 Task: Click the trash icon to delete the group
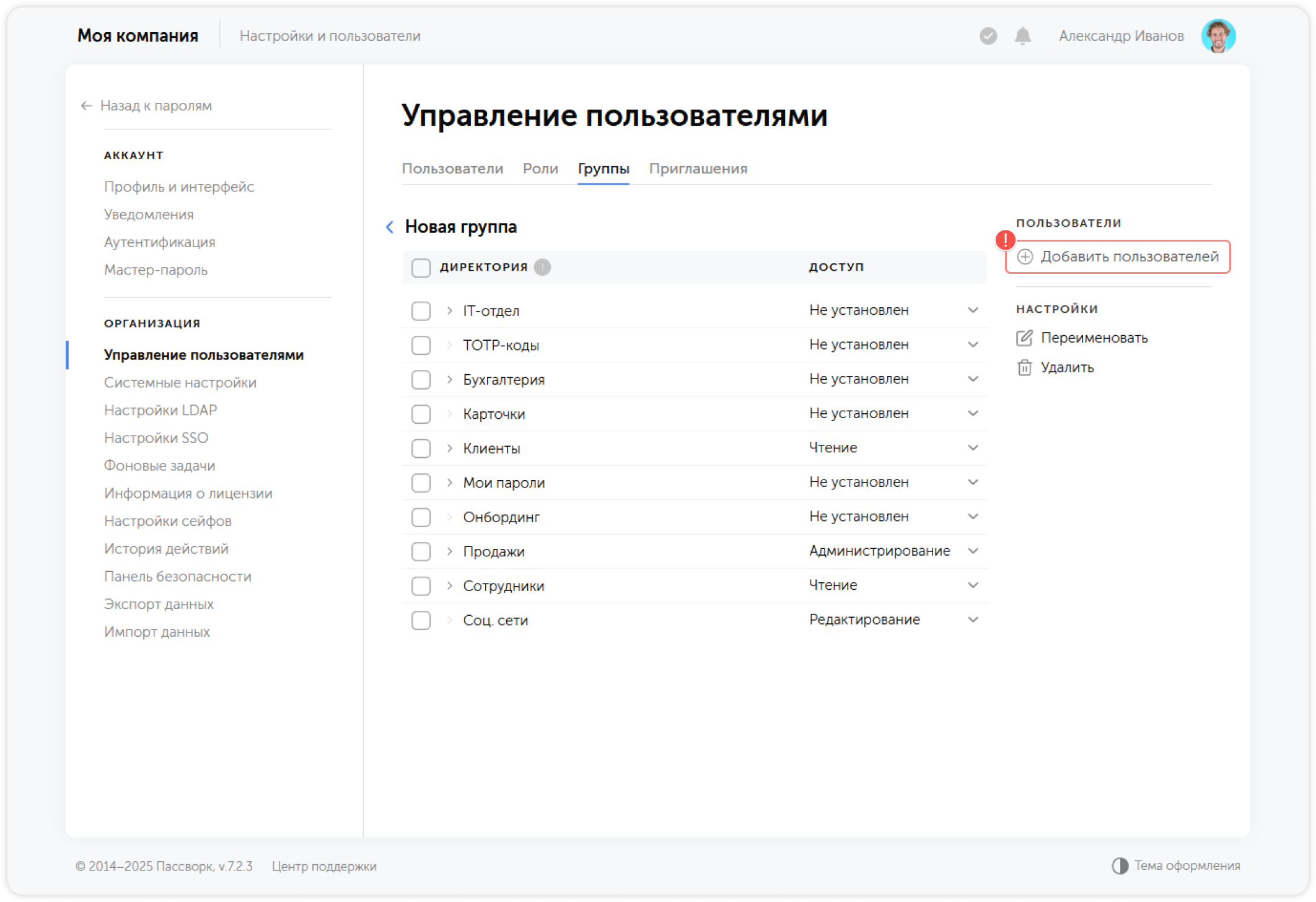coord(1025,367)
